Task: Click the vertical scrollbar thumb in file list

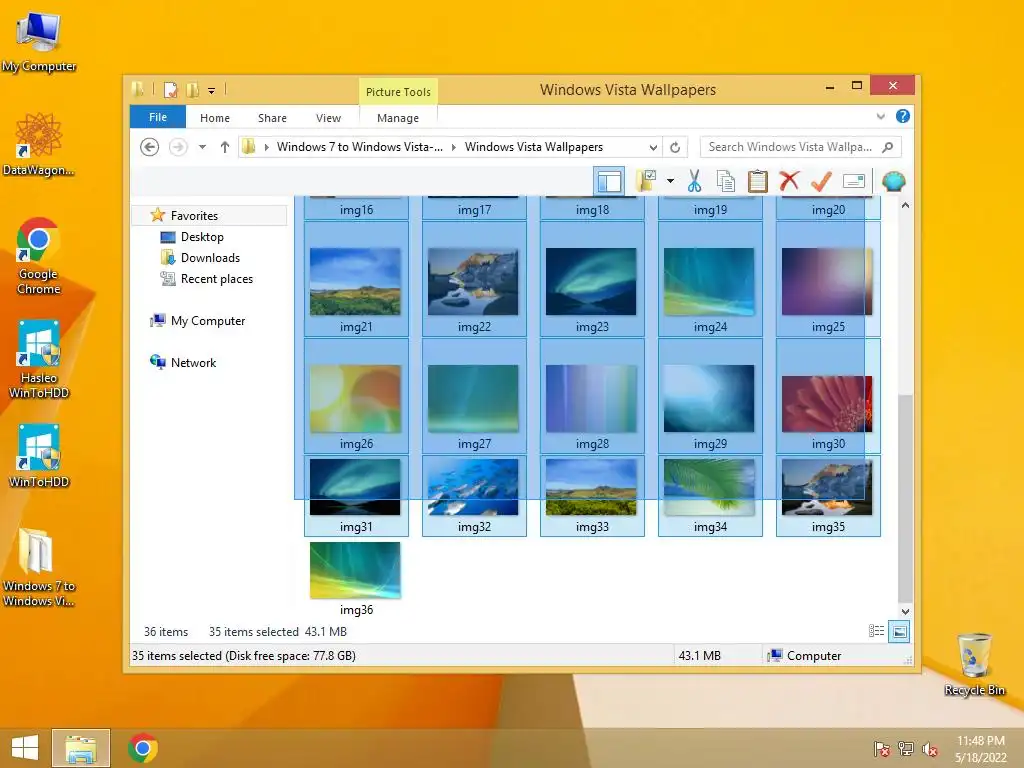Action: (x=905, y=499)
